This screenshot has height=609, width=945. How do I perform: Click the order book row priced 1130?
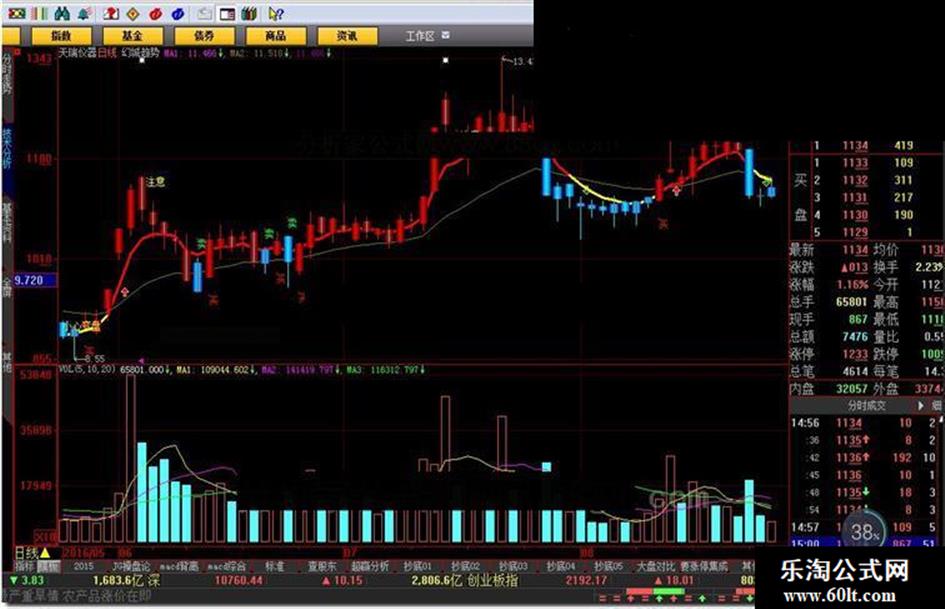pyautogui.click(x=864, y=215)
